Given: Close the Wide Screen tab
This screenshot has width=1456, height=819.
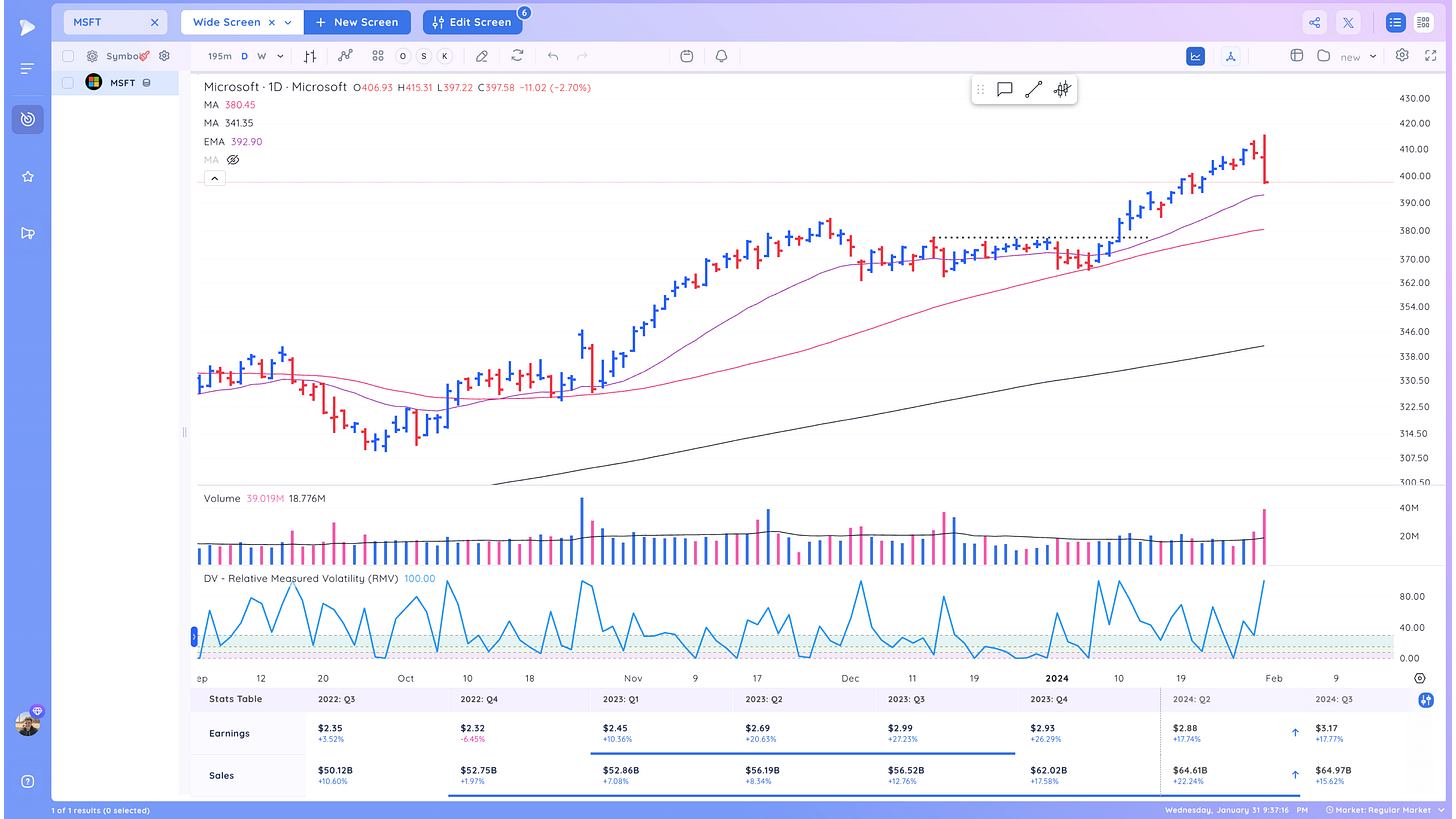Looking at the screenshot, I should tap(271, 22).
